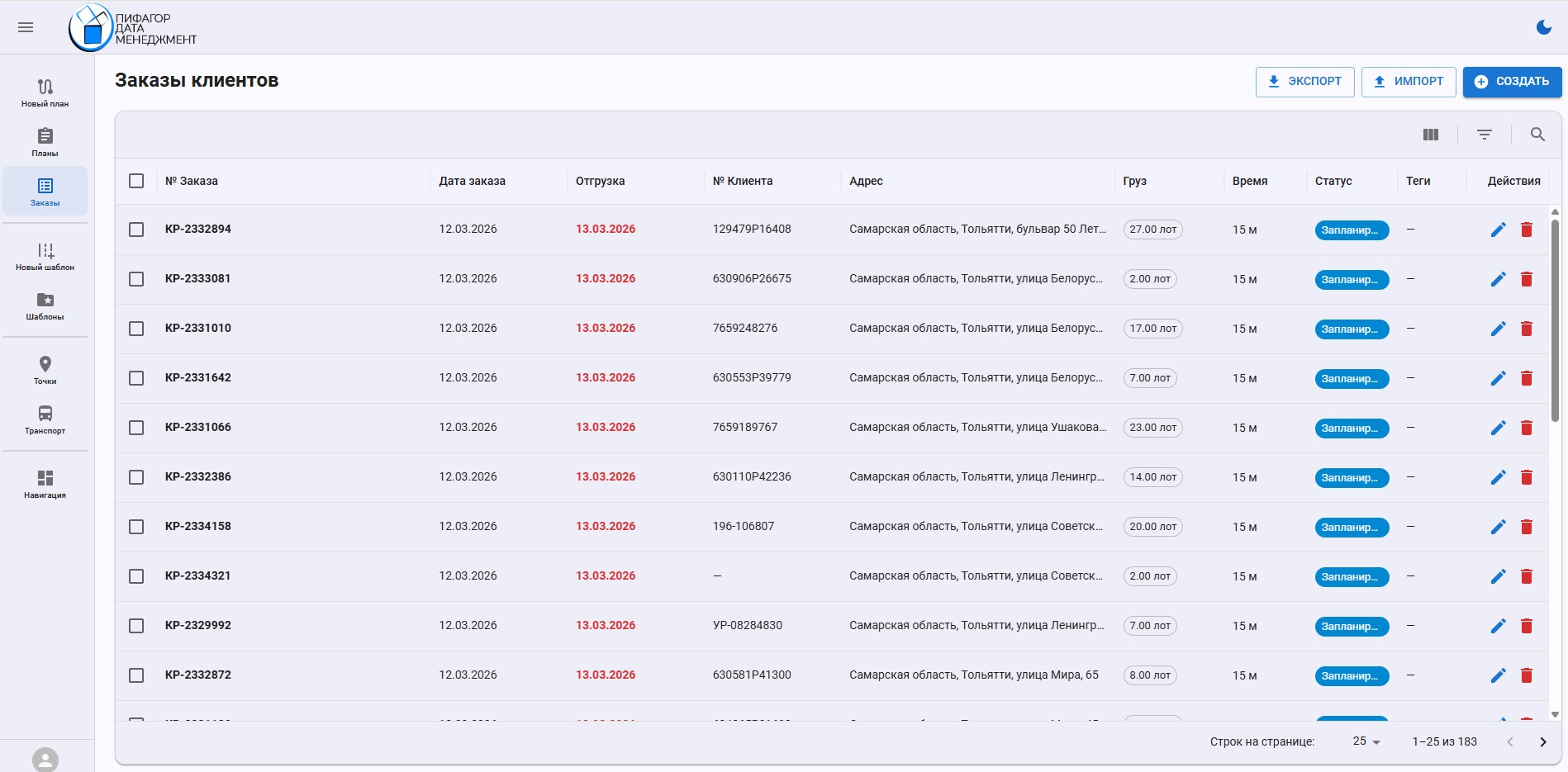Click the address ending in улица Мира, 65
The height and width of the screenshot is (772, 1568).
(974, 675)
